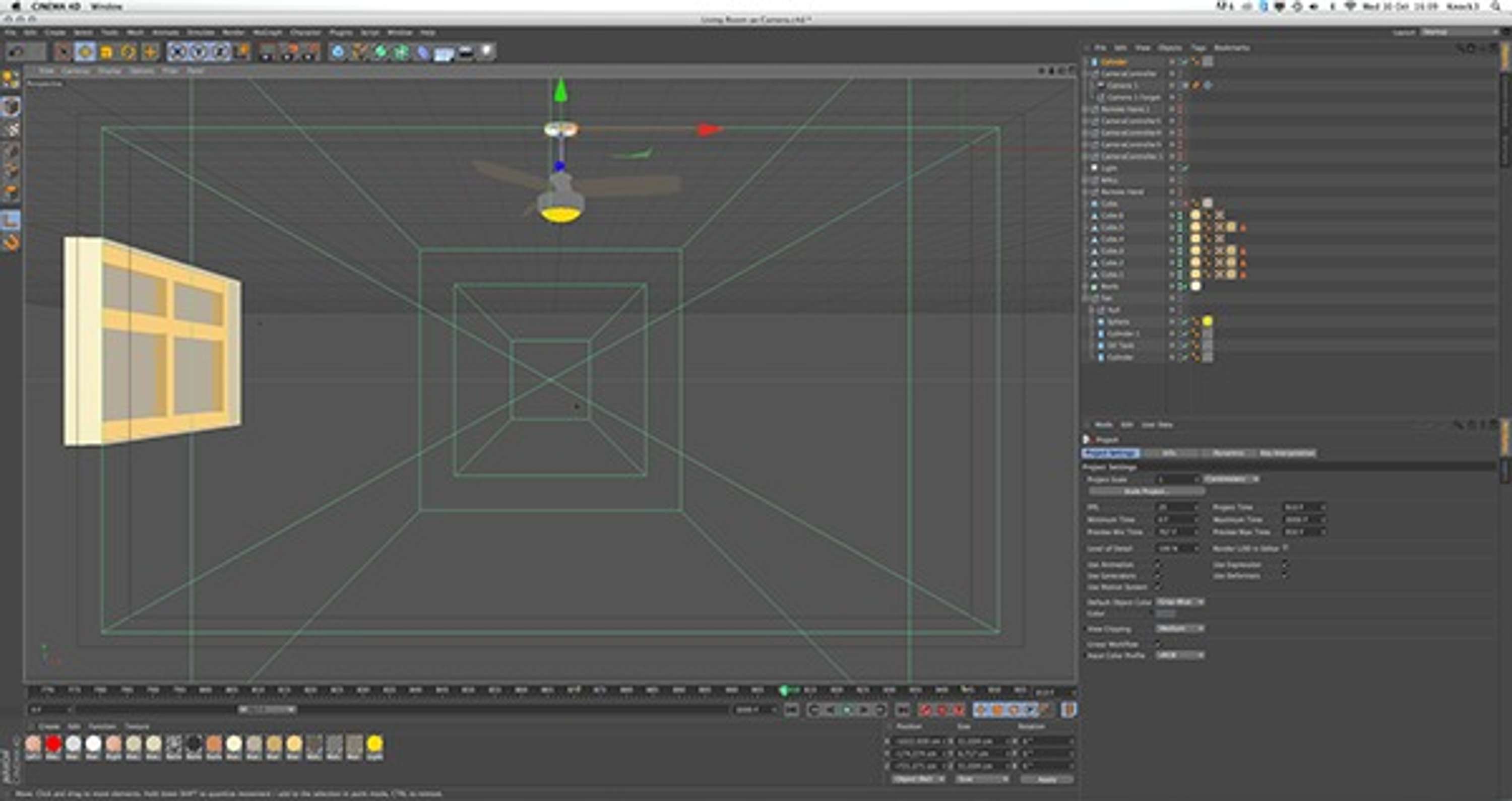Expand the Fan object in Object Manager
Screen dimensions: 1512x801
1086,298
